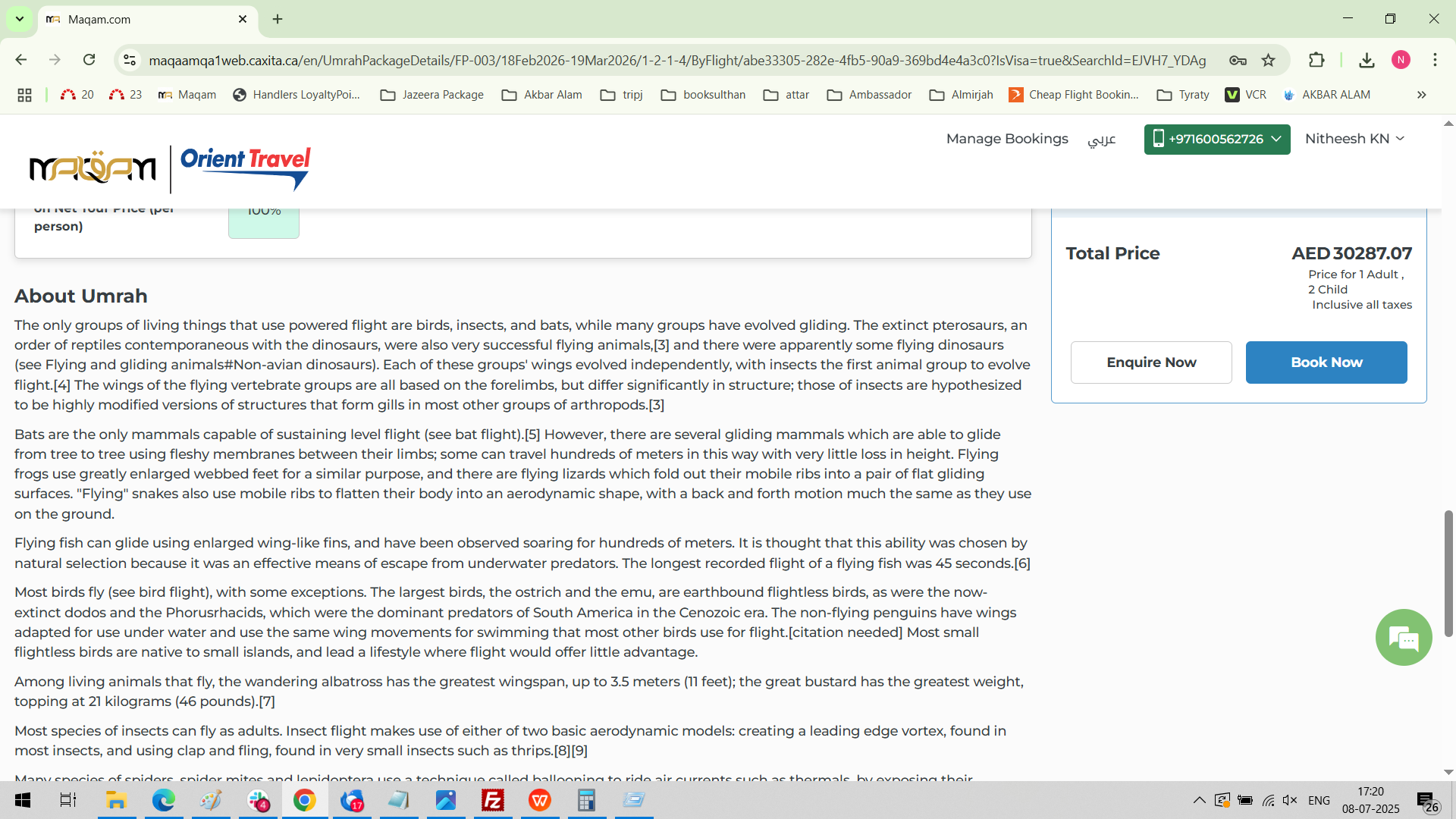Open the Jazeera Package bookmark folder
Viewport: 1456px width, 819px height.
click(x=432, y=95)
